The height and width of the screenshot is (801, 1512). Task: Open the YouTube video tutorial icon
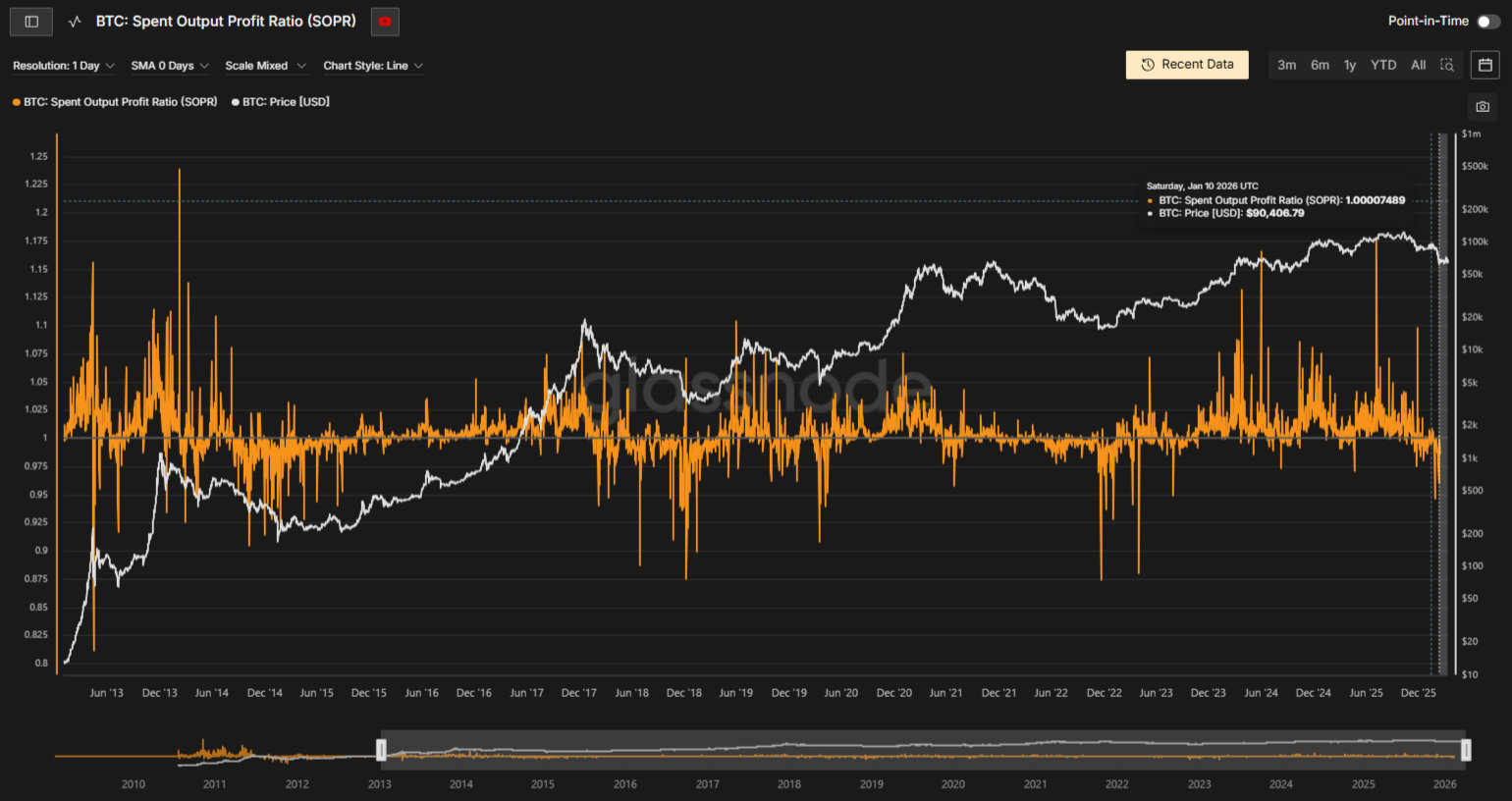point(385,22)
